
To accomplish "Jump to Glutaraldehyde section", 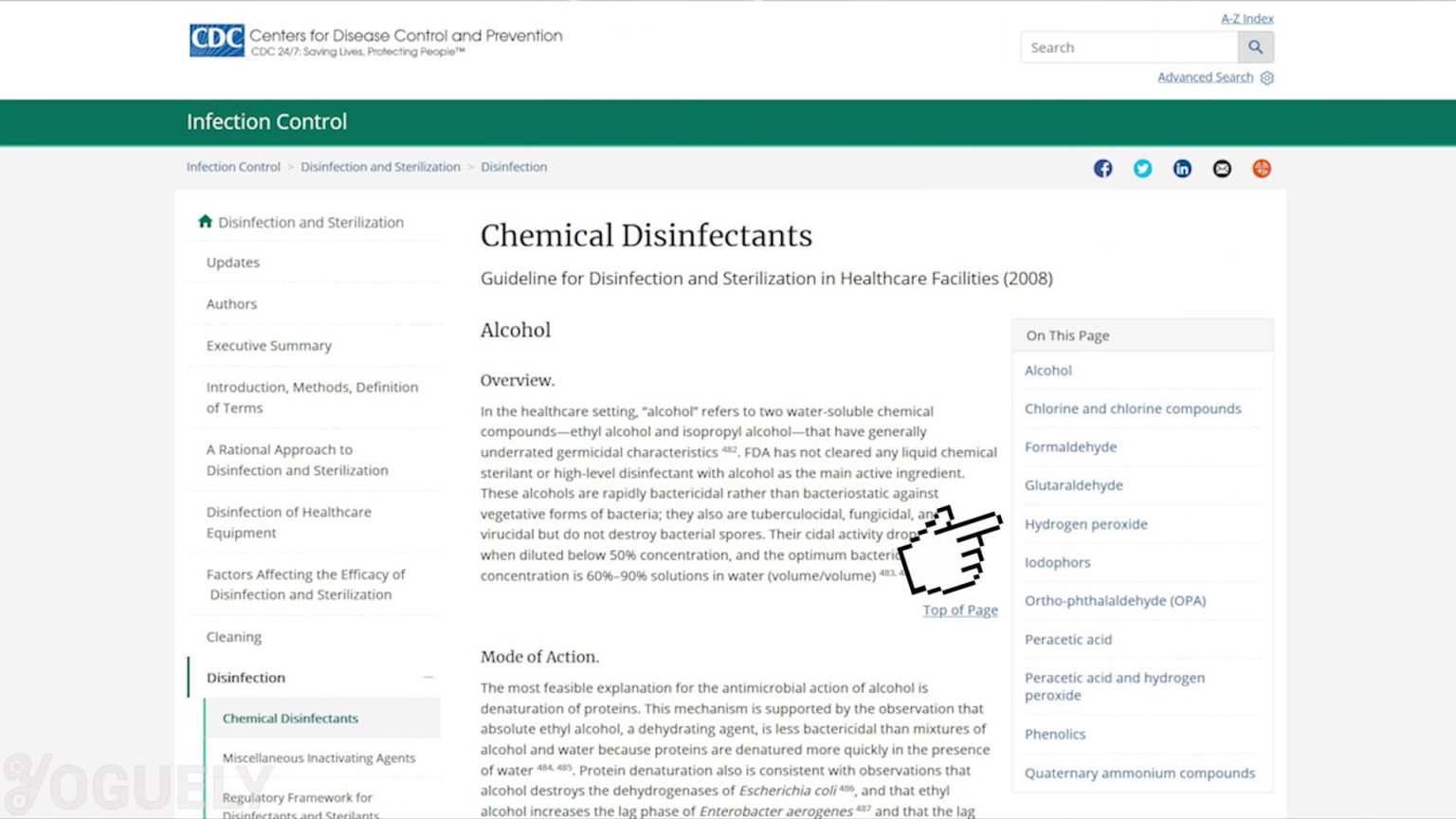I will [1073, 485].
